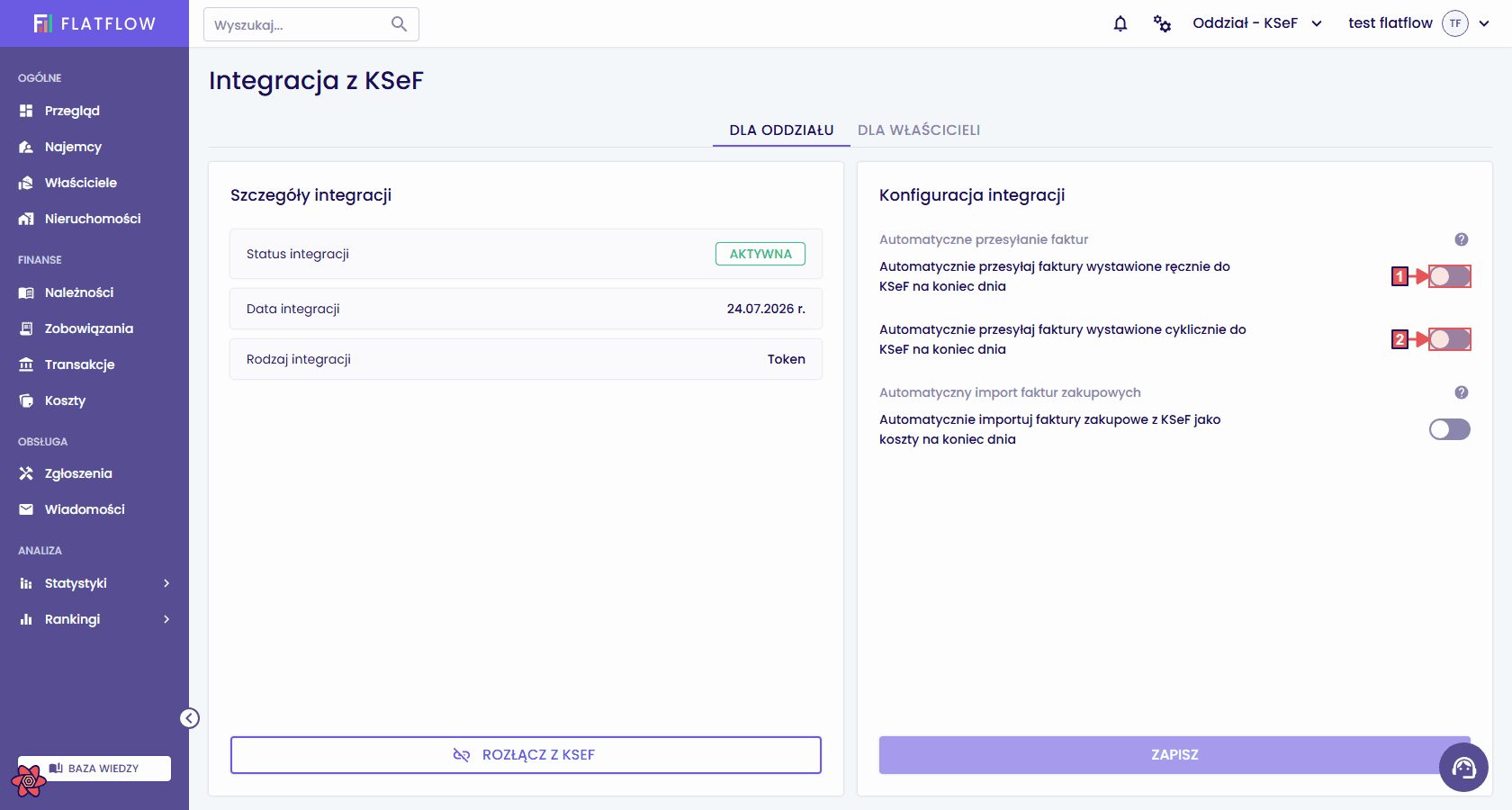Viewport: 1512px width, 810px height.
Task: Navigate to Nieruchomości section
Action: [x=94, y=219]
